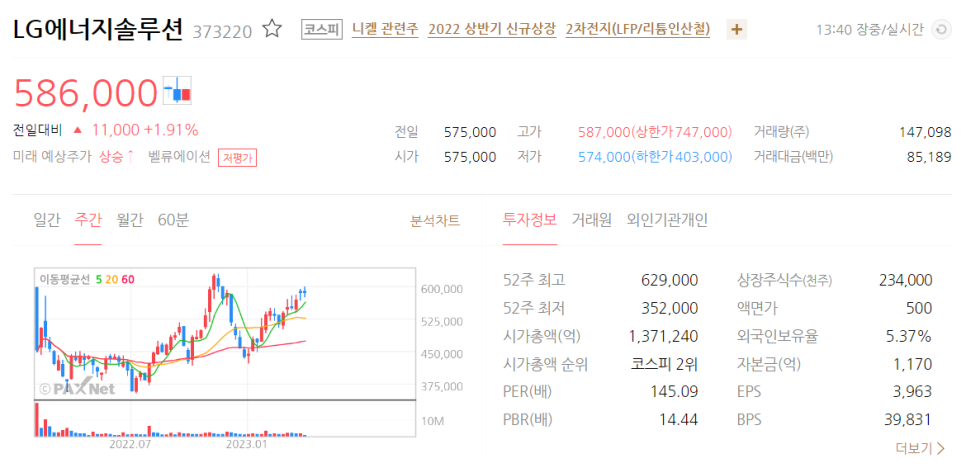Click the 고가 value 587,000(상한가747,000)
This screenshot has width=966, height=468.
655,132
